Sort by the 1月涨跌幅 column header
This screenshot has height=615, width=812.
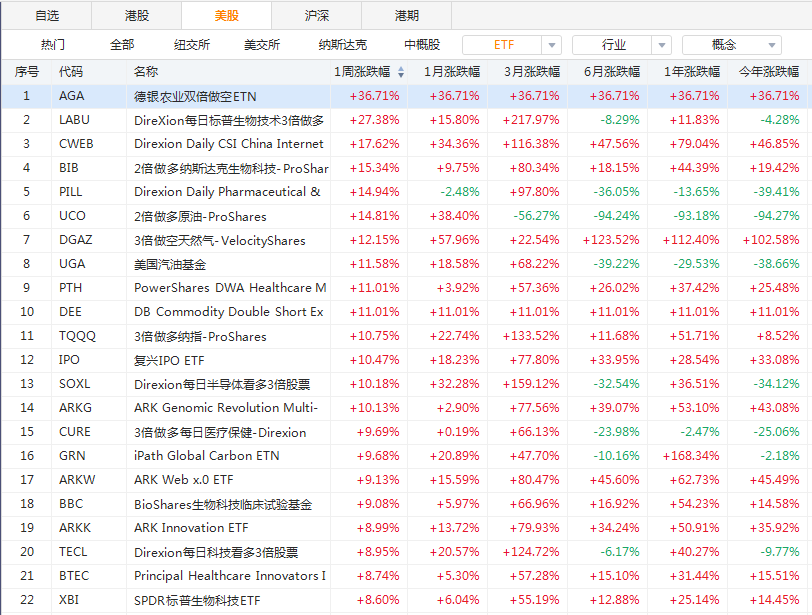452,72
